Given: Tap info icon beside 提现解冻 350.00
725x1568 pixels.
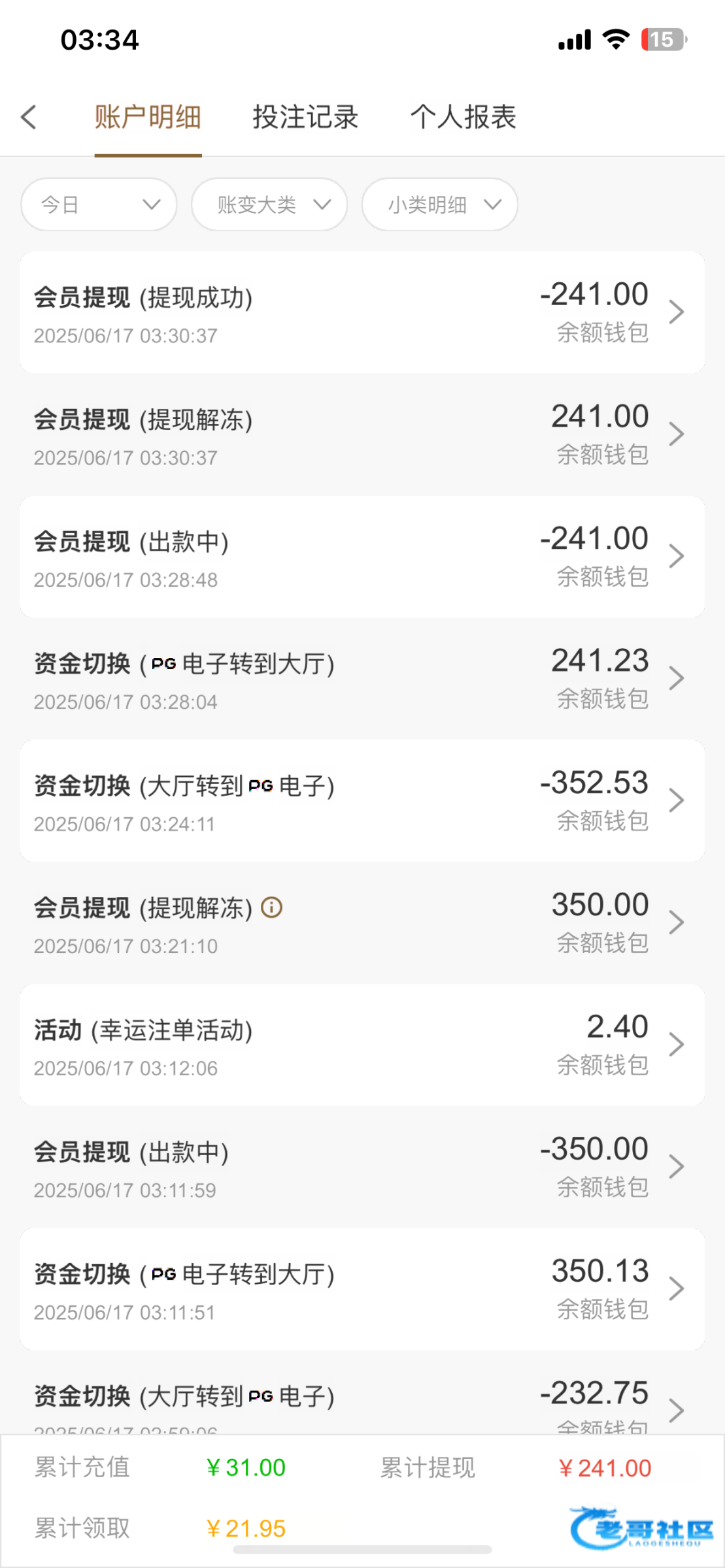Looking at the screenshot, I should (x=271, y=907).
